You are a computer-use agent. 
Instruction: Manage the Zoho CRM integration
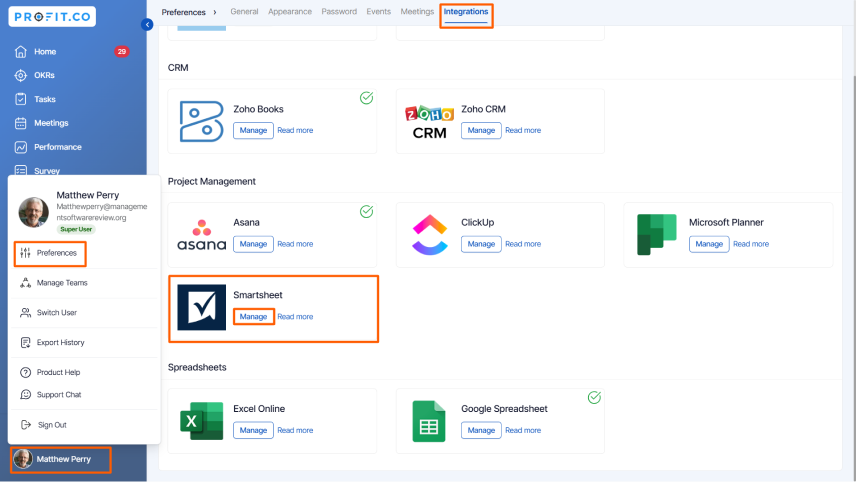pos(481,130)
